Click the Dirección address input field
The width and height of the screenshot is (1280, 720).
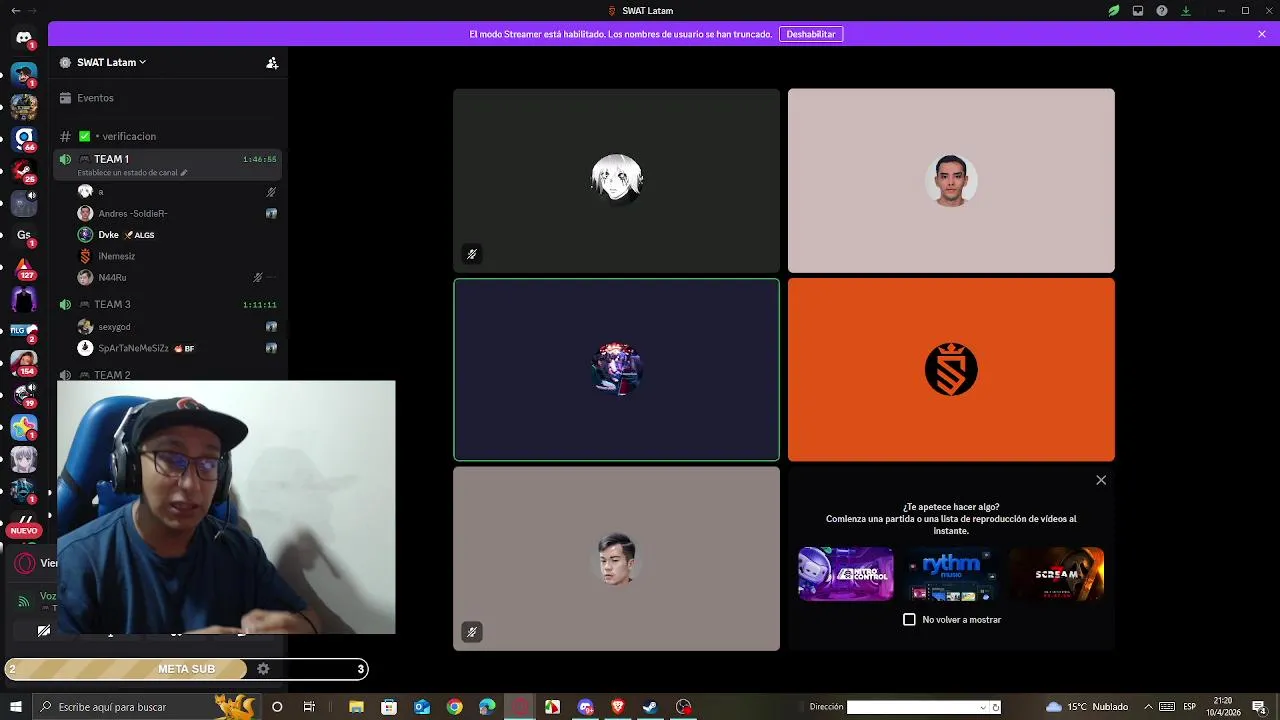(x=912, y=707)
